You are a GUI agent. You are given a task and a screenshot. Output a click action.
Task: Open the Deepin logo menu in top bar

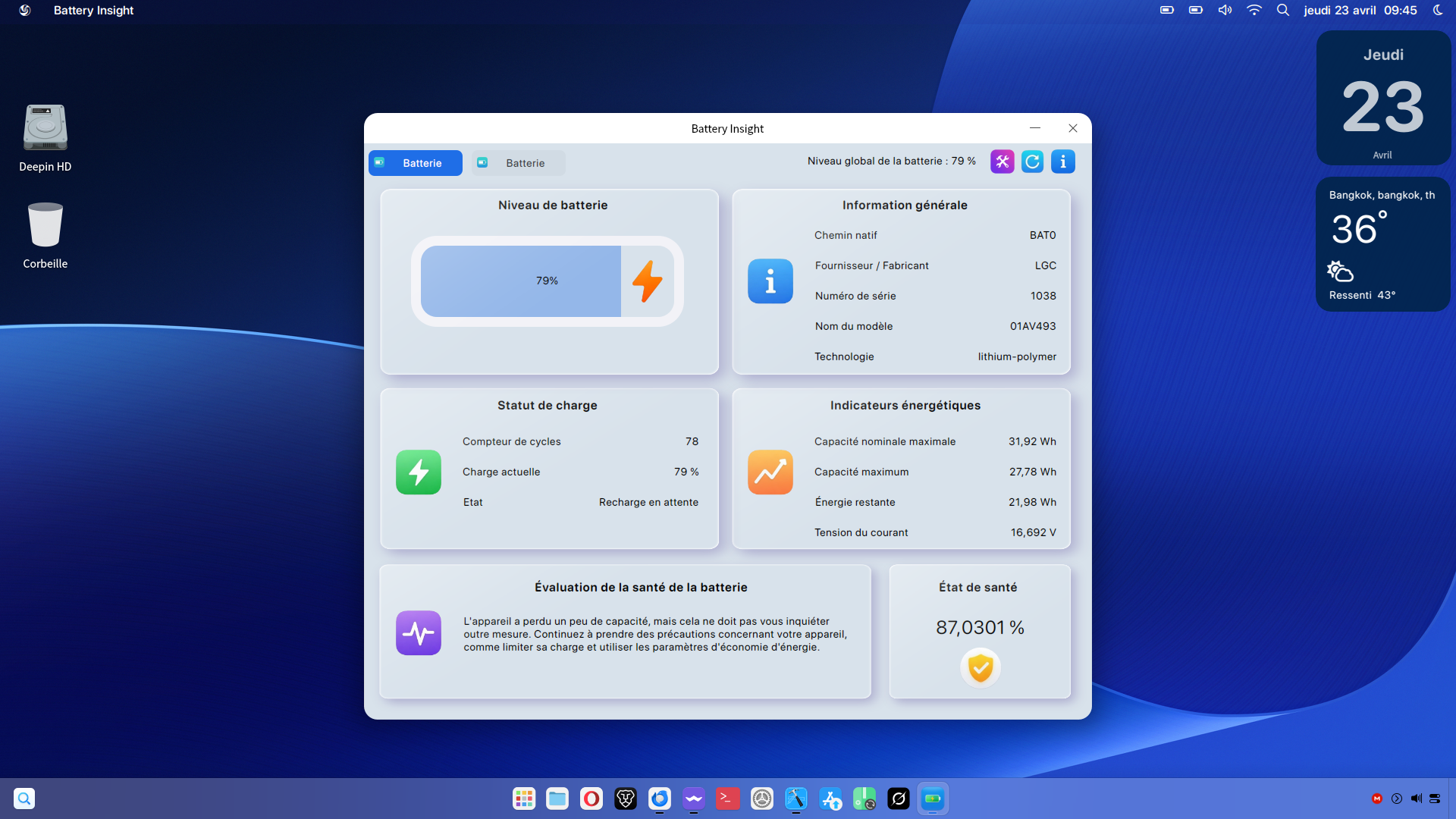[25, 11]
